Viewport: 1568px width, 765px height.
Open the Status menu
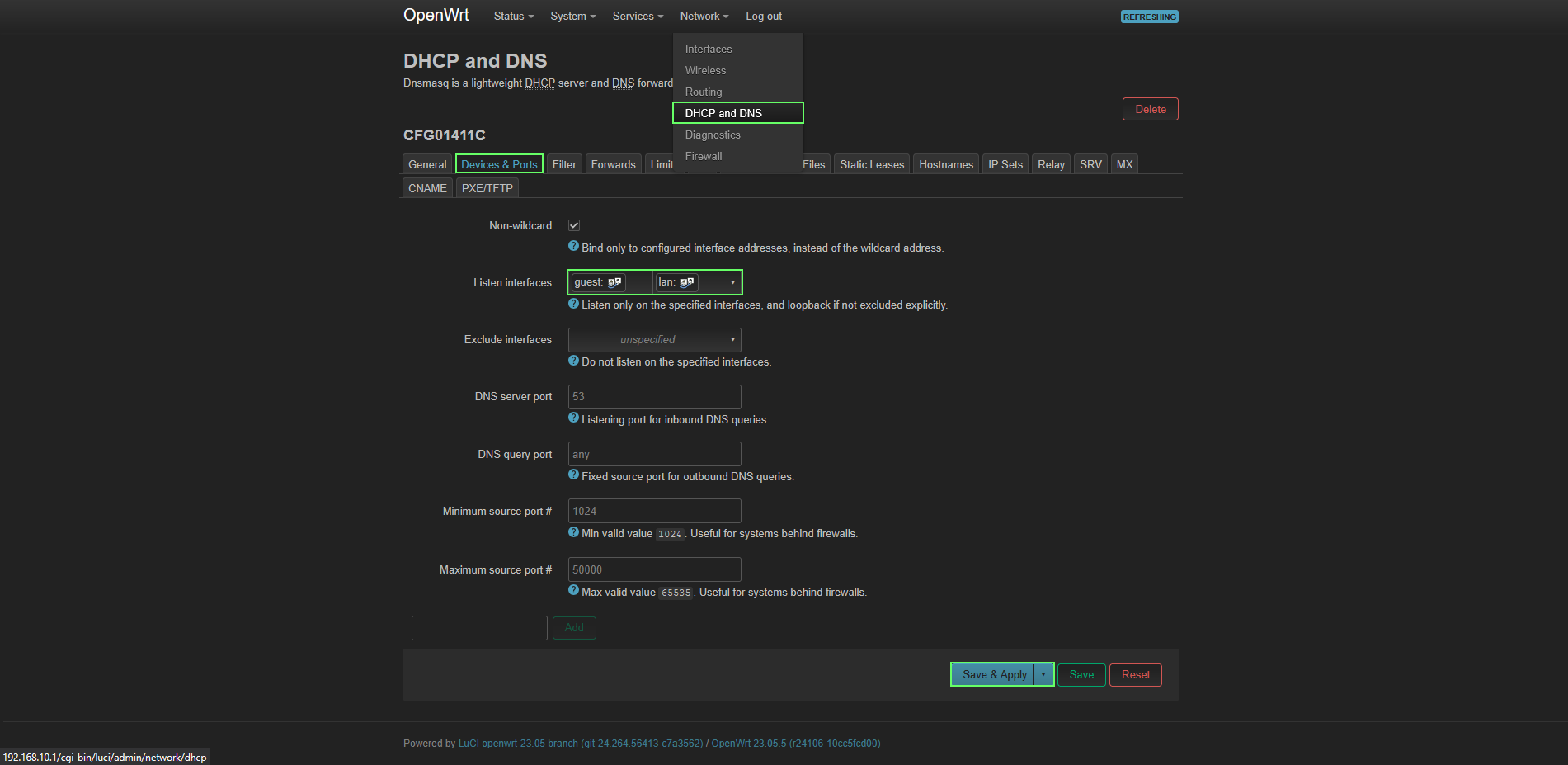pos(514,17)
